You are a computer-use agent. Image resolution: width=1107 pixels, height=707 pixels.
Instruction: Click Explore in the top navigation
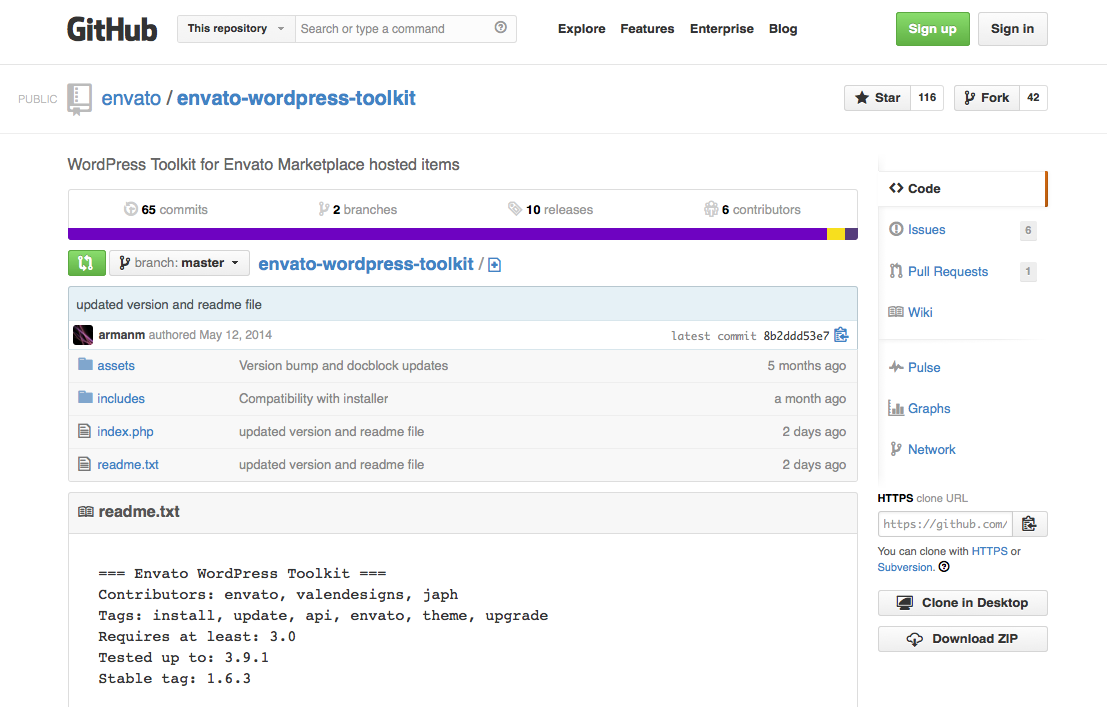tap(582, 29)
